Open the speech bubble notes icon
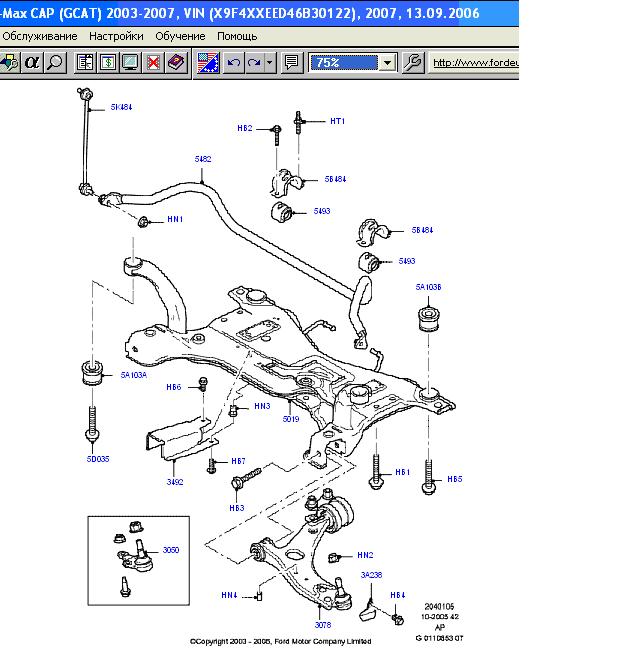Viewport: 640px width, 664px height. tap(292, 63)
